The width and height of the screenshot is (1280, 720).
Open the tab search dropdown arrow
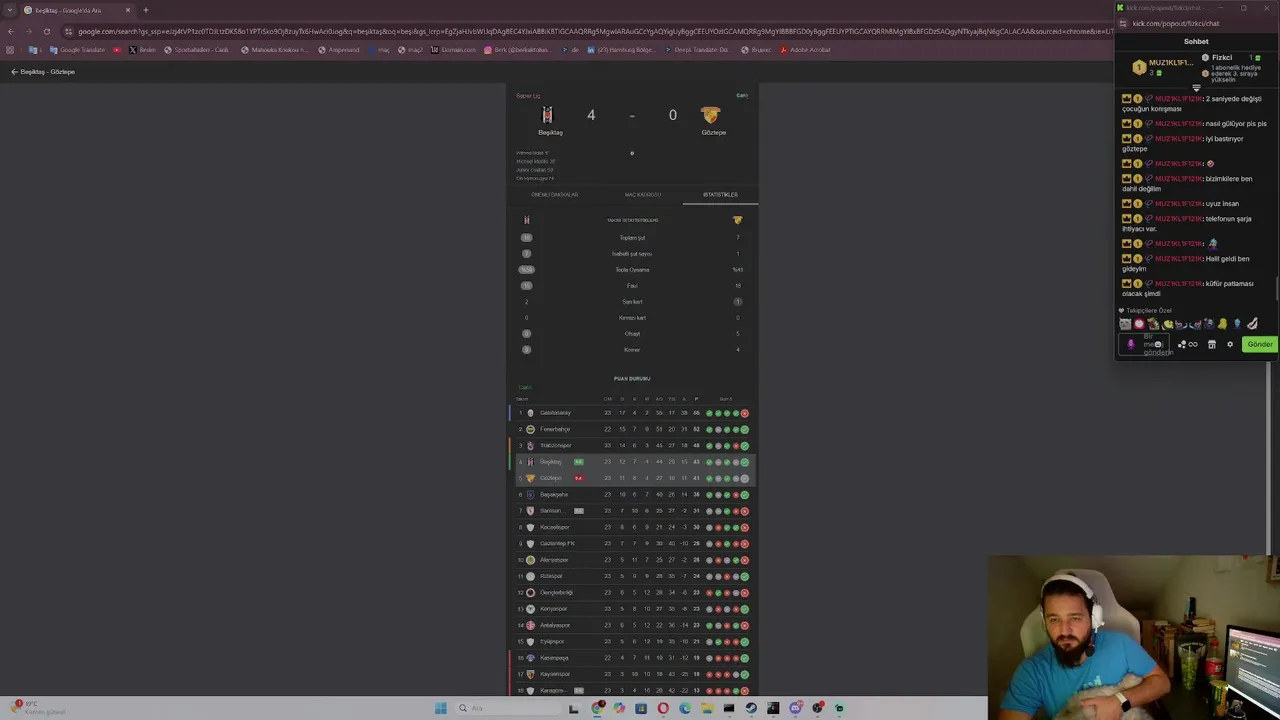pos(10,10)
